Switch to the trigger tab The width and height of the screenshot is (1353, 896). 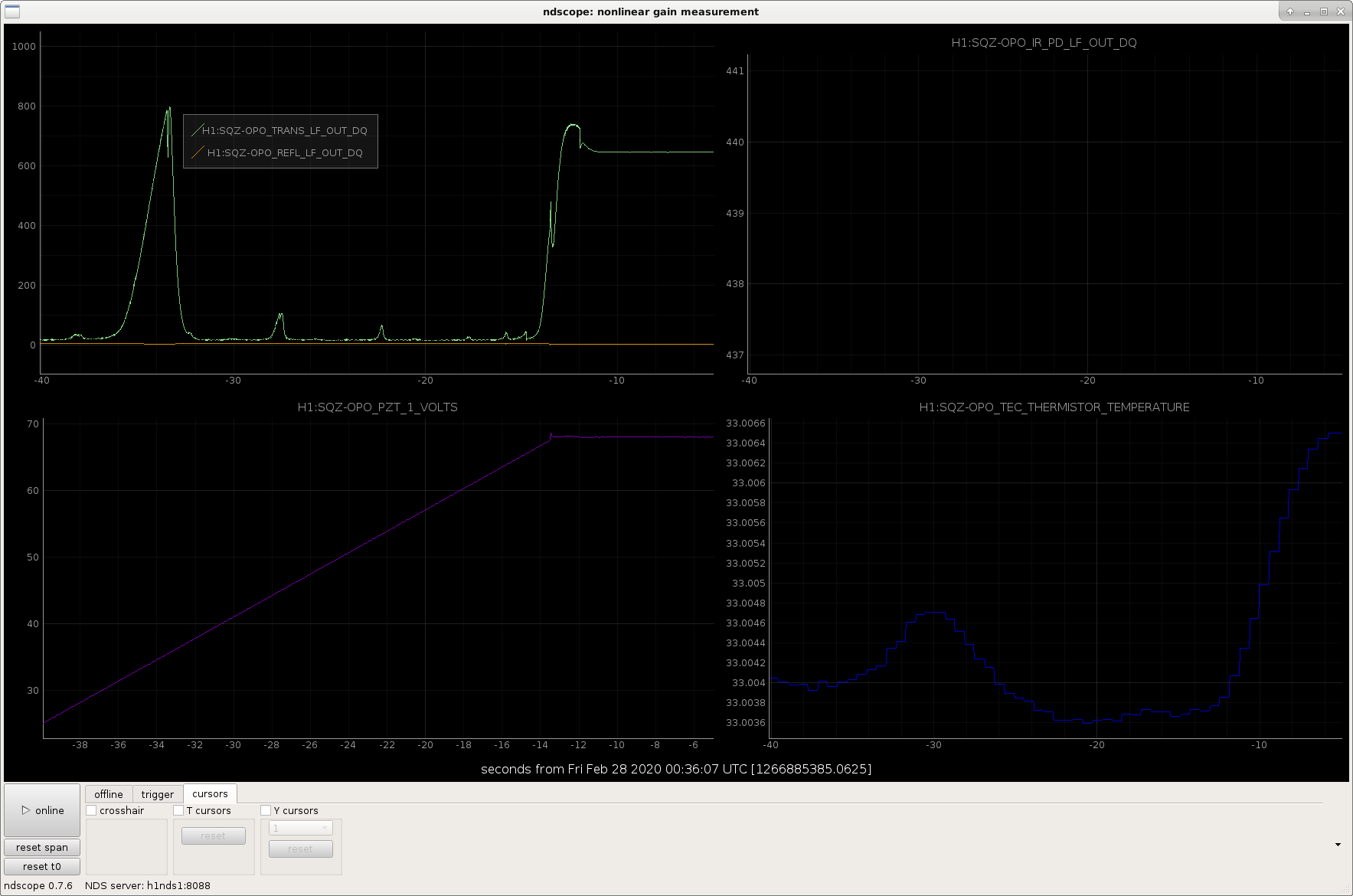tap(158, 794)
